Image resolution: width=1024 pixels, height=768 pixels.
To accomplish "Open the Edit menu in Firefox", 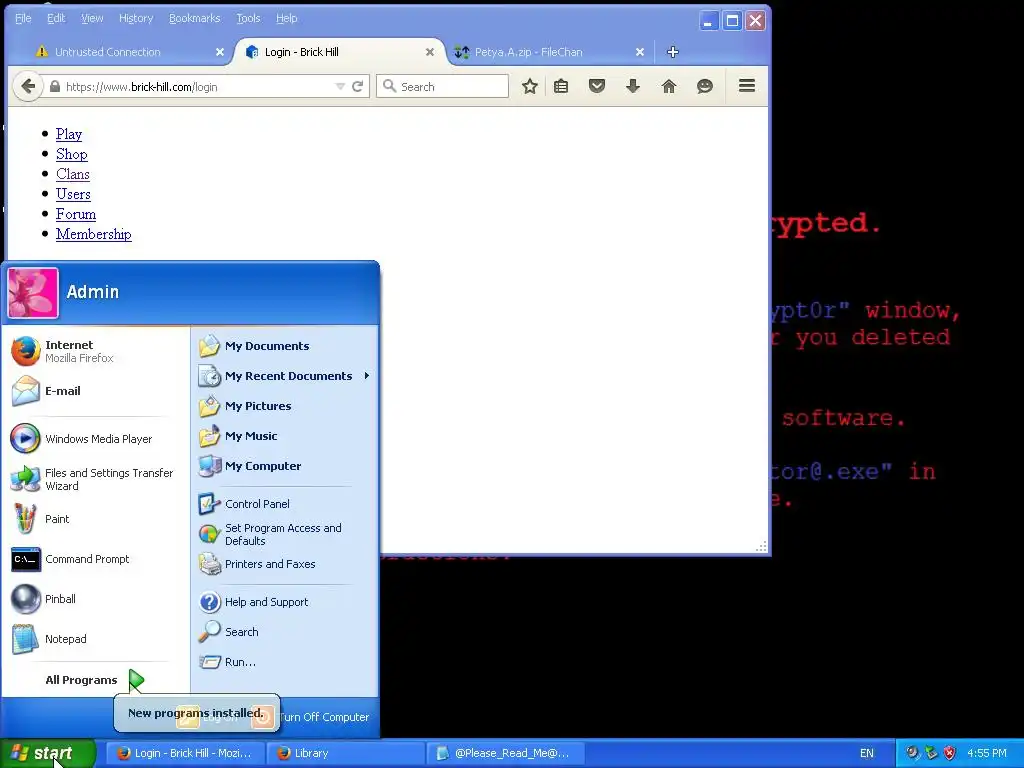I will pos(56,18).
